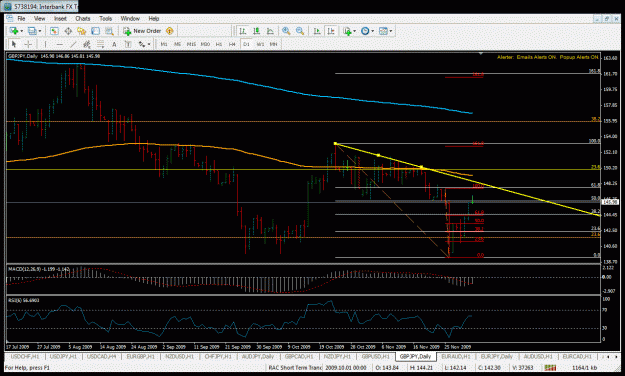This screenshot has height=376, width=625.
Task: Toggle the Expert Advisors icon
Action: click(170, 31)
